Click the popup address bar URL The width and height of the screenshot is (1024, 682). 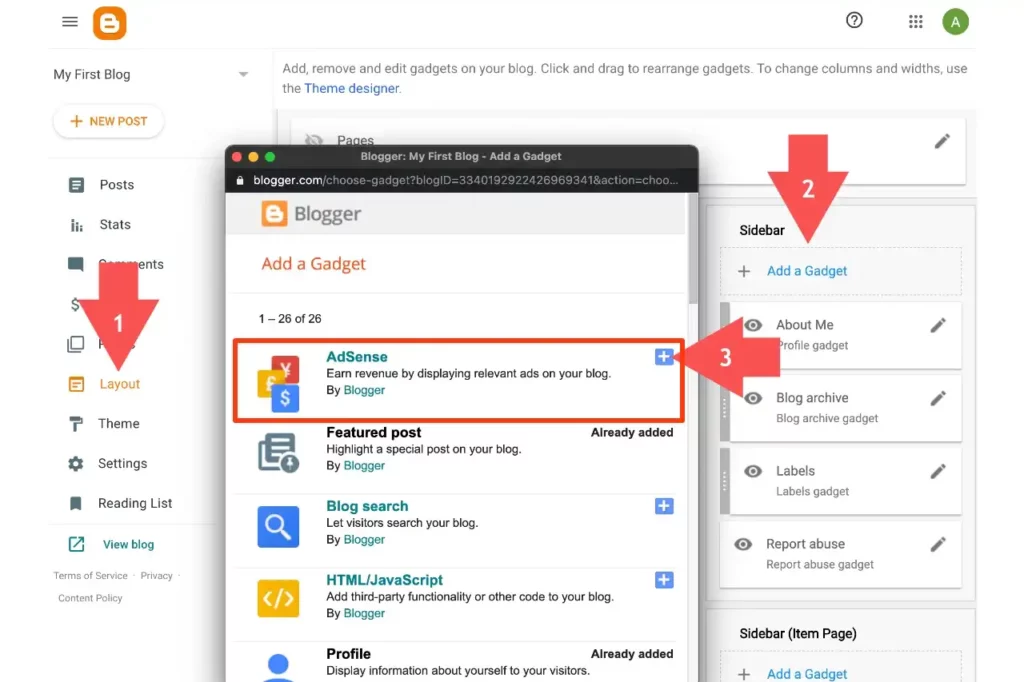[x=465, y=180]
